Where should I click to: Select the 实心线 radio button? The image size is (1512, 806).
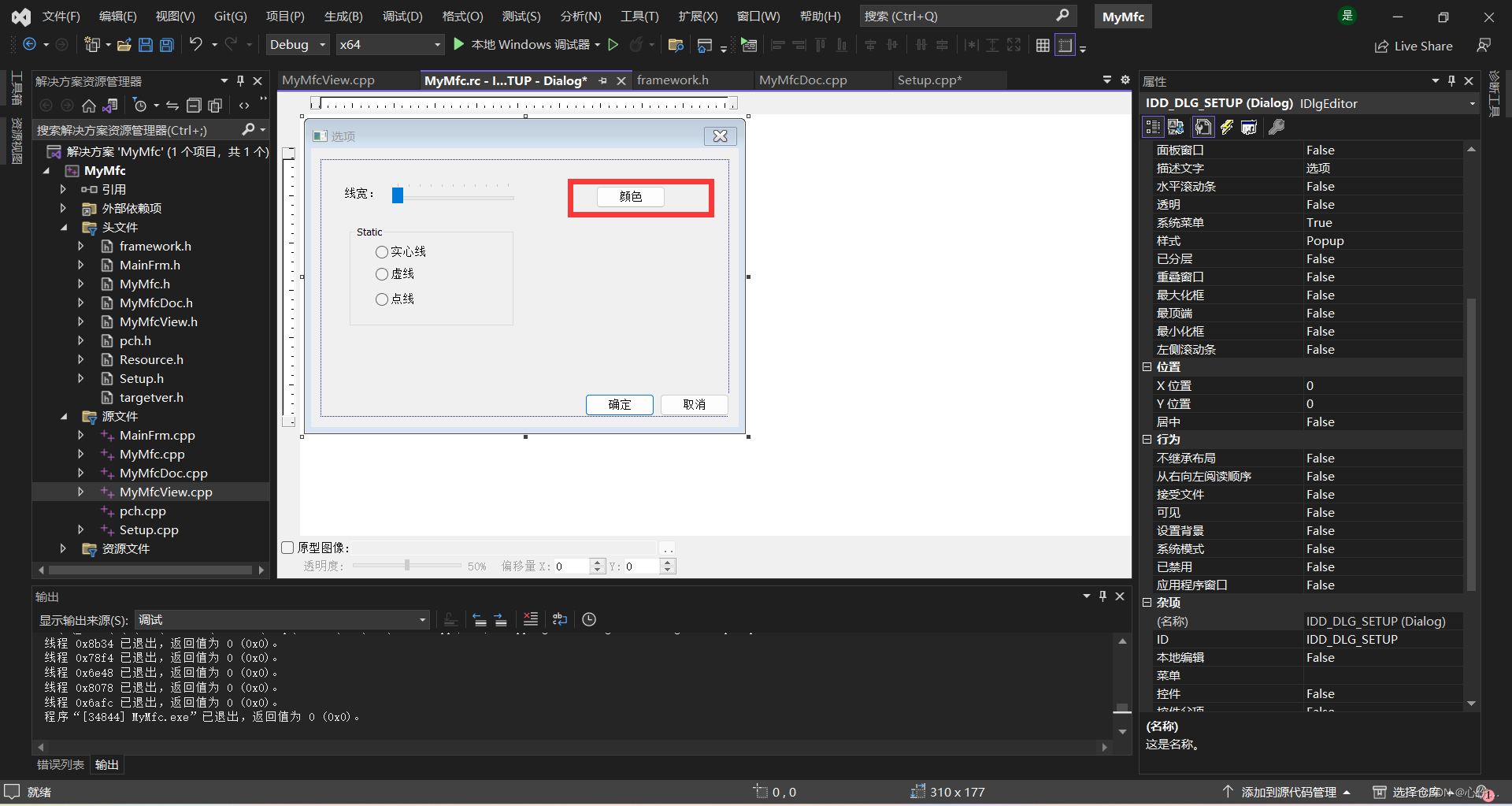tap(382, 252)
